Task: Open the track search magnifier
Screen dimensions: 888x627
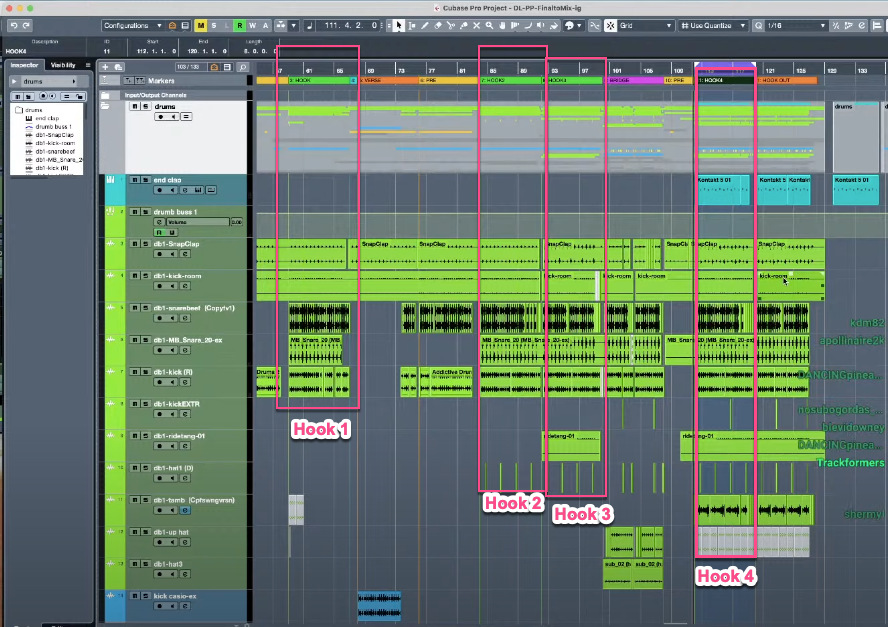Action: pos(241,66)
